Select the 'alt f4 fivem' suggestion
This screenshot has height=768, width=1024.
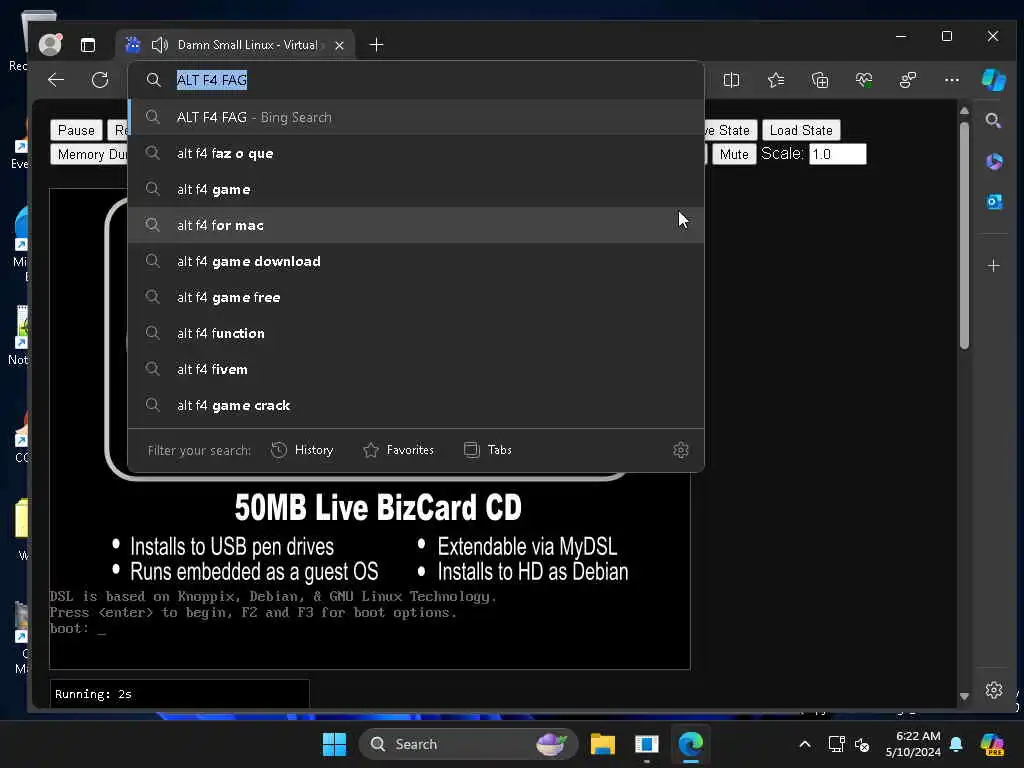pos(416,369)
